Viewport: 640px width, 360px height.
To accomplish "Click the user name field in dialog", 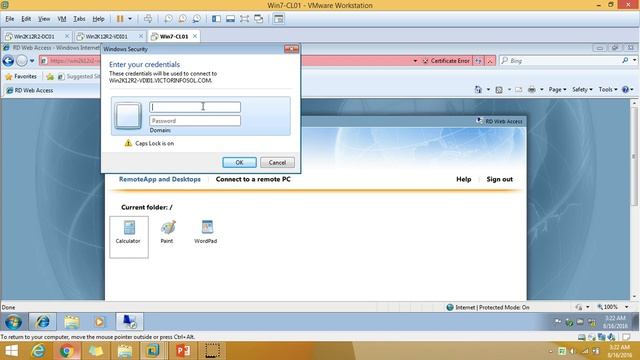I will click(195, 107).
